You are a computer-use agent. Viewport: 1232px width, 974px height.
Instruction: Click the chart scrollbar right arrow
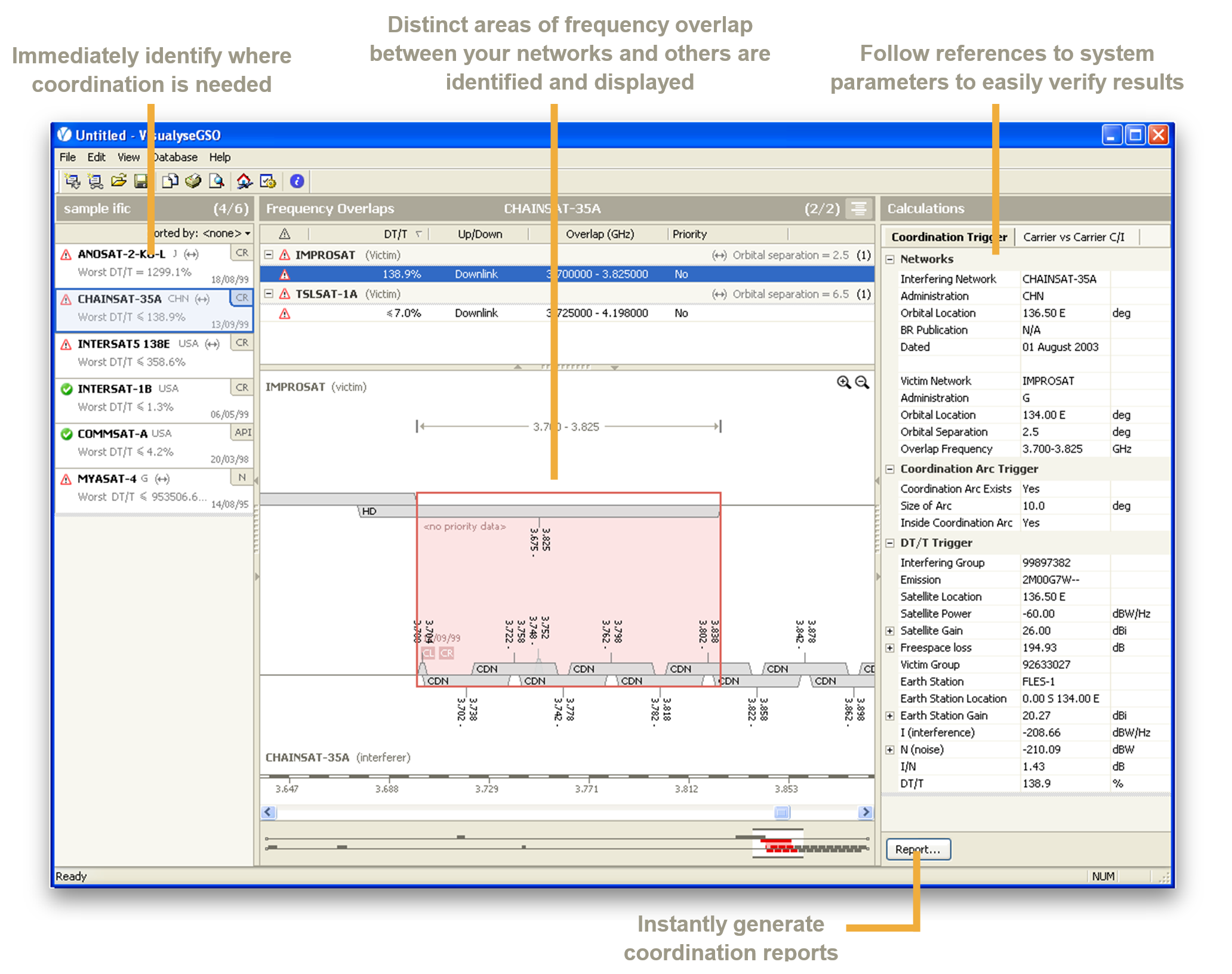pyautogui.click(x=865, y=812)
